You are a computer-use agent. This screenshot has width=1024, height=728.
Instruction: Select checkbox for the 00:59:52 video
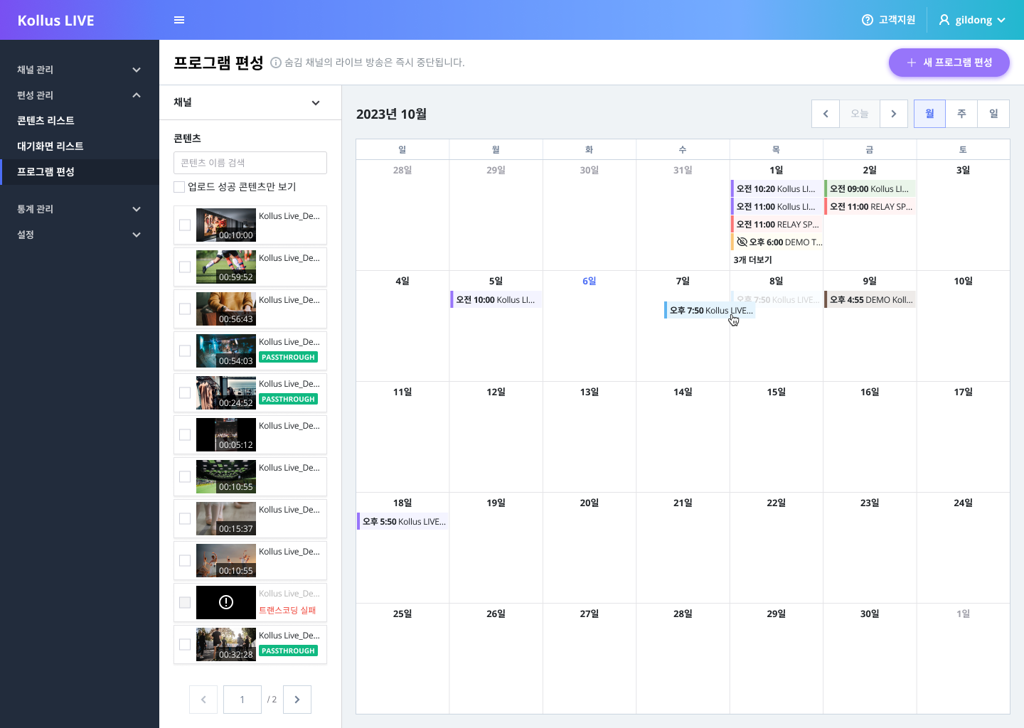point(185,267)
